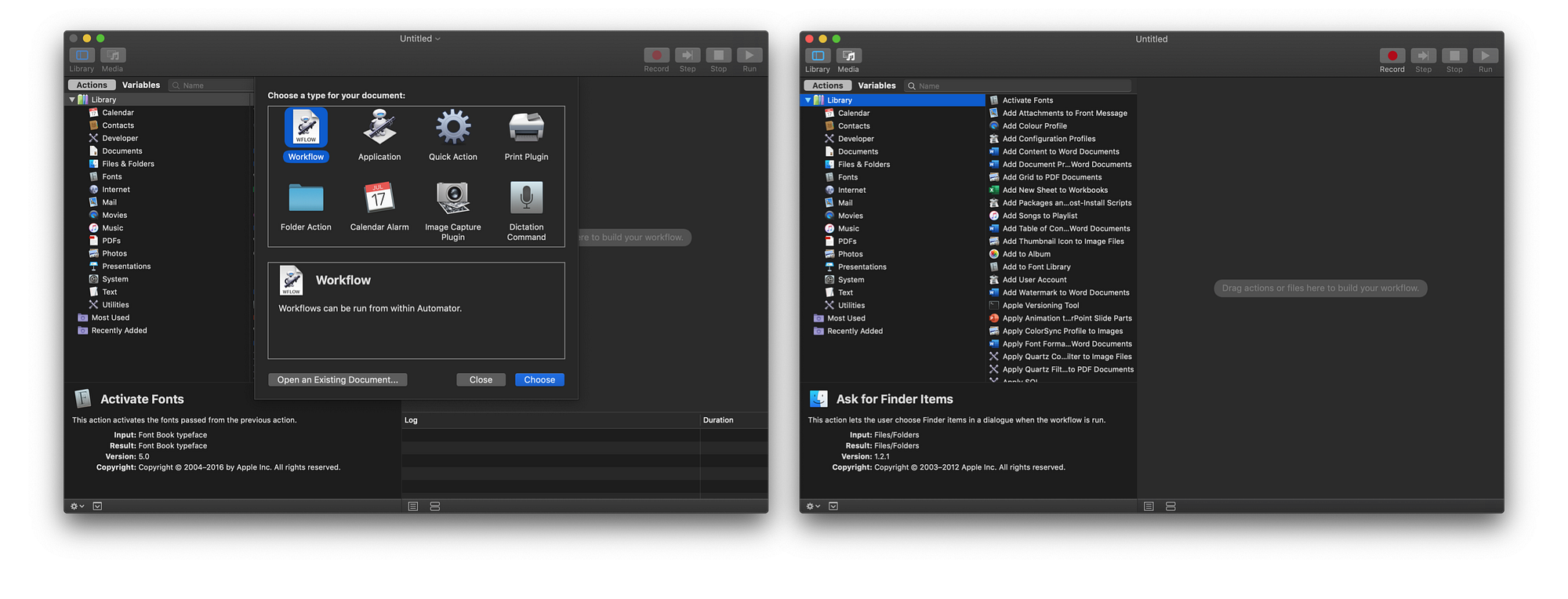Screen dimensions: 1568x599
Task: Select Add to Album action
Action: pyautogui.click(x=1026, y=254)
